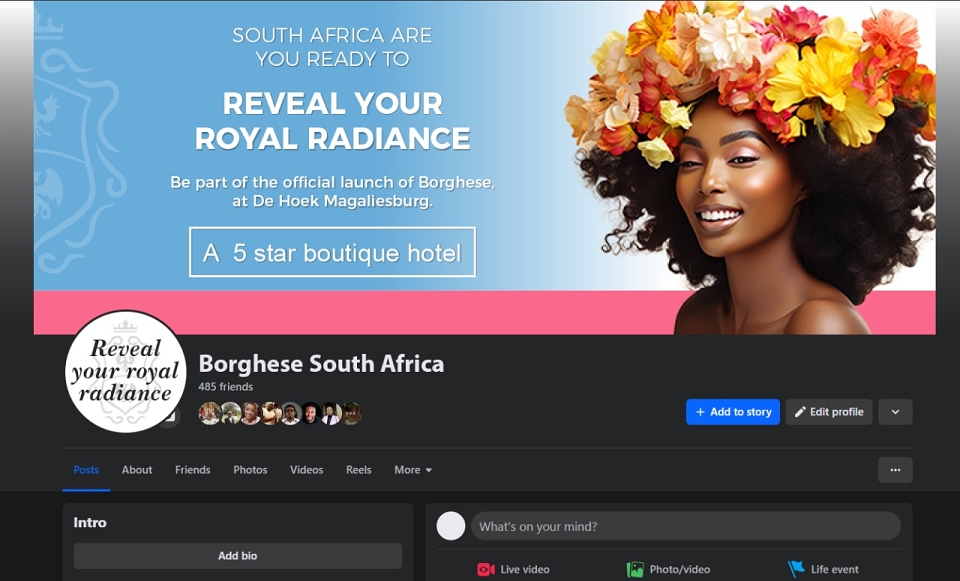The image size is (960, 581).
Task: Click the plus icon on Add to story
Action: click(x=700, y=412)
